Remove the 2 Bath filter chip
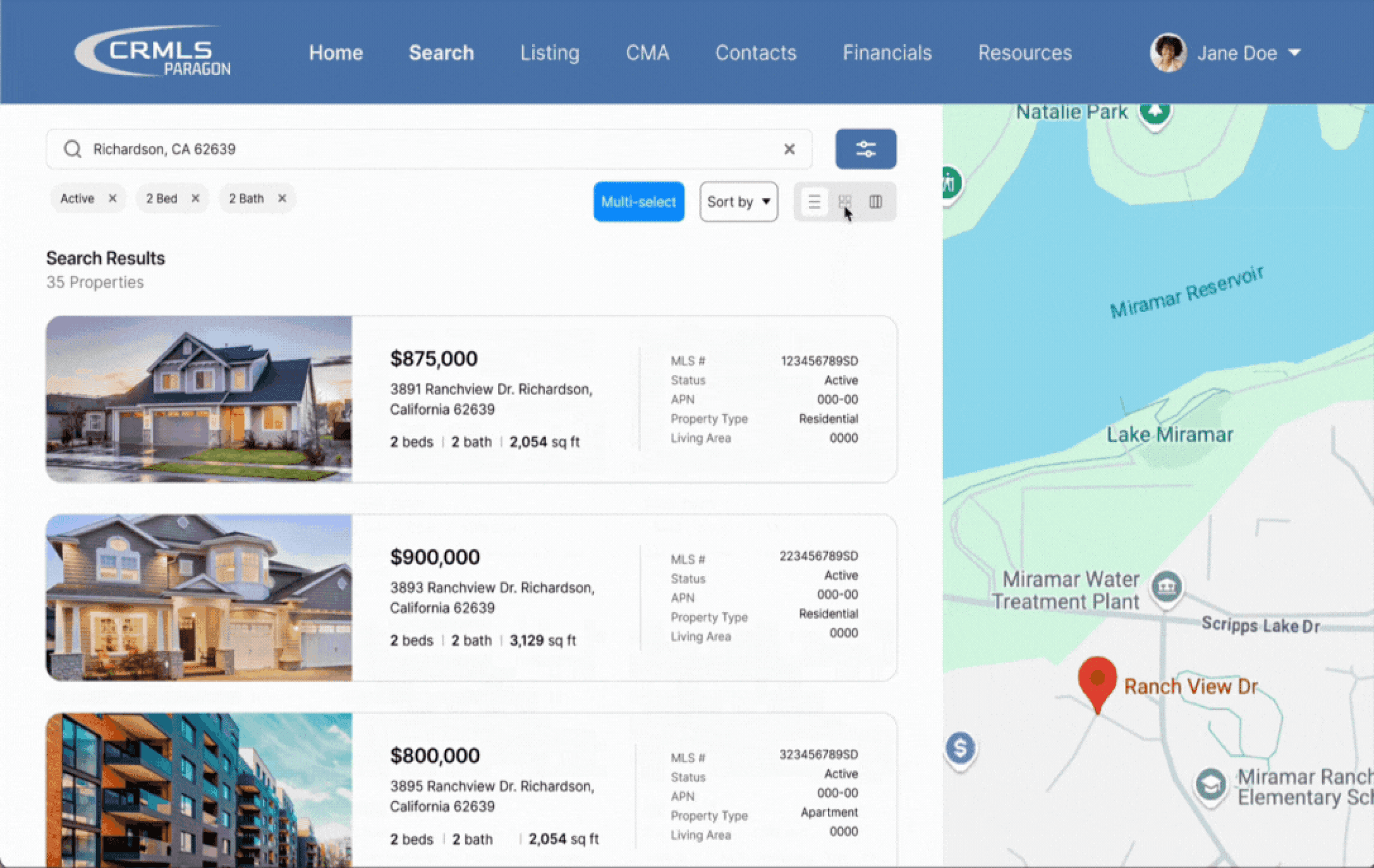 click(x=282, y=199)
